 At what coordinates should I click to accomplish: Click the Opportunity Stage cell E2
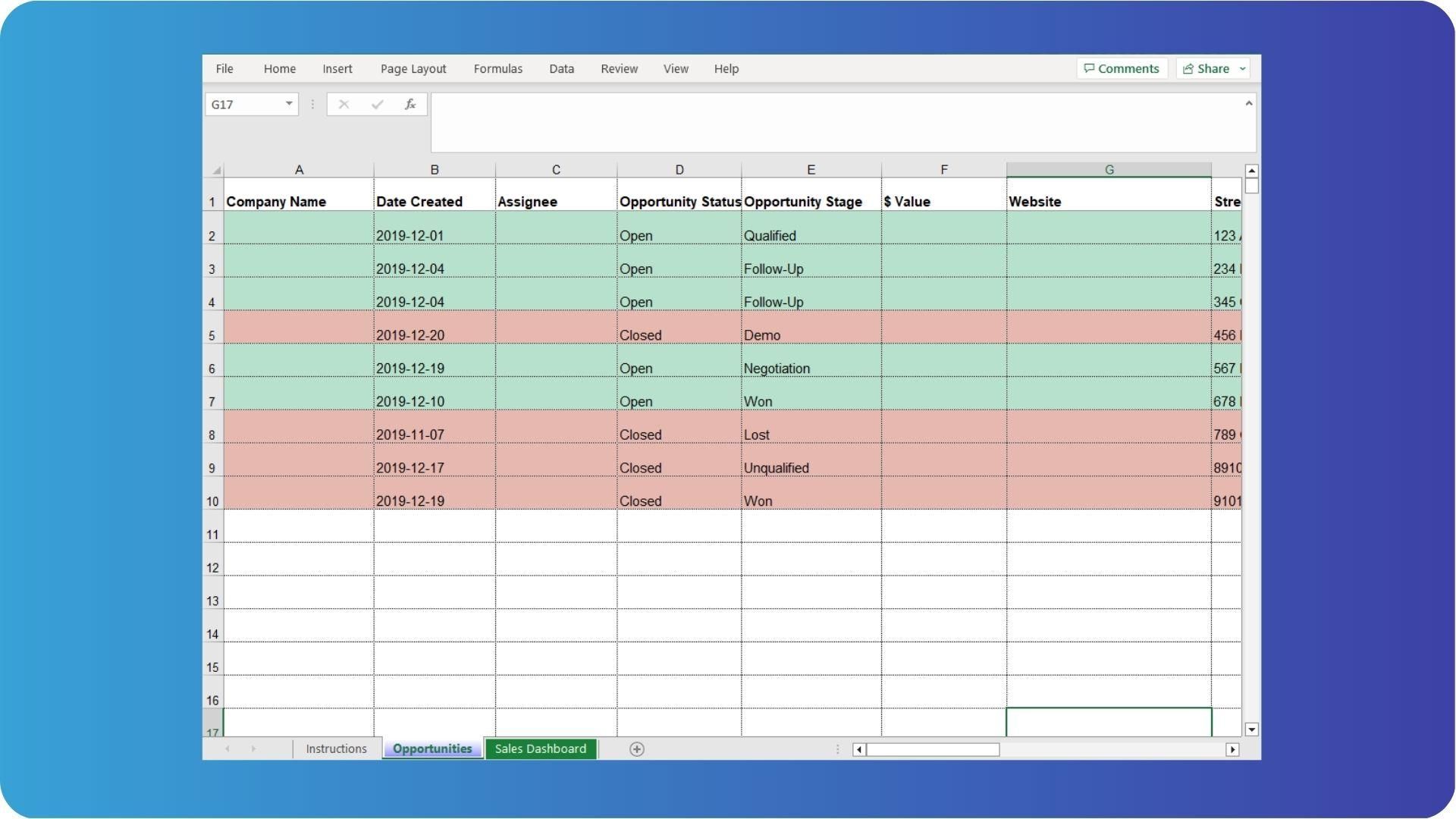(810, 234)
